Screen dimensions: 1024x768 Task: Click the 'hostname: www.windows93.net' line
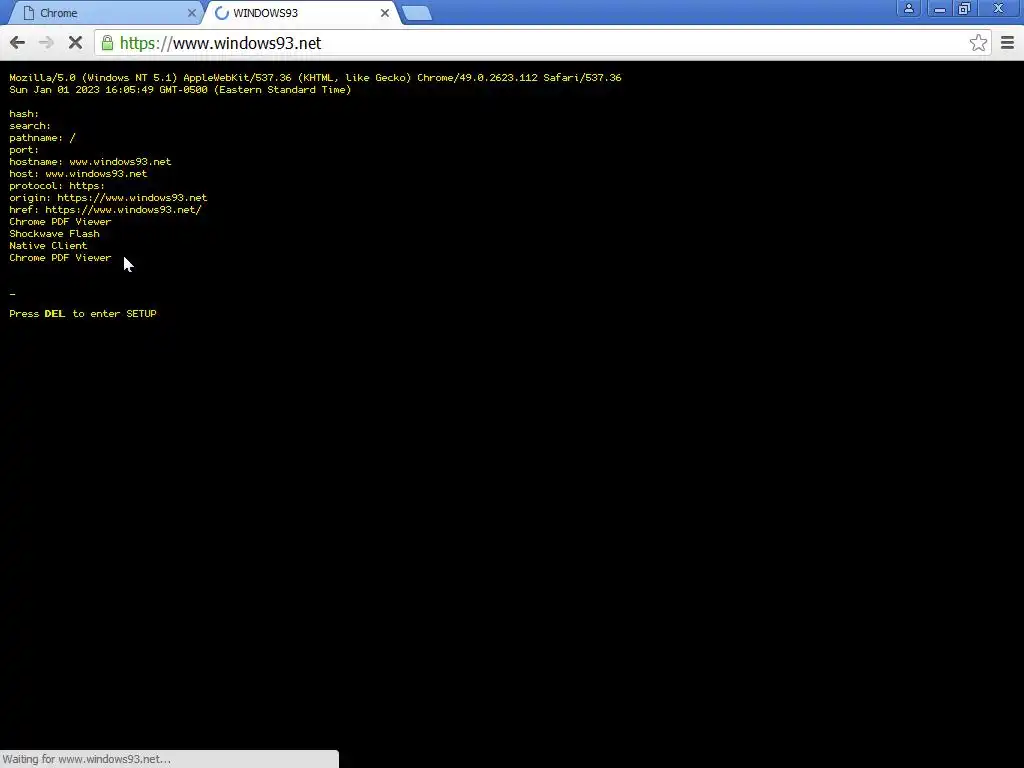(90, 161)
